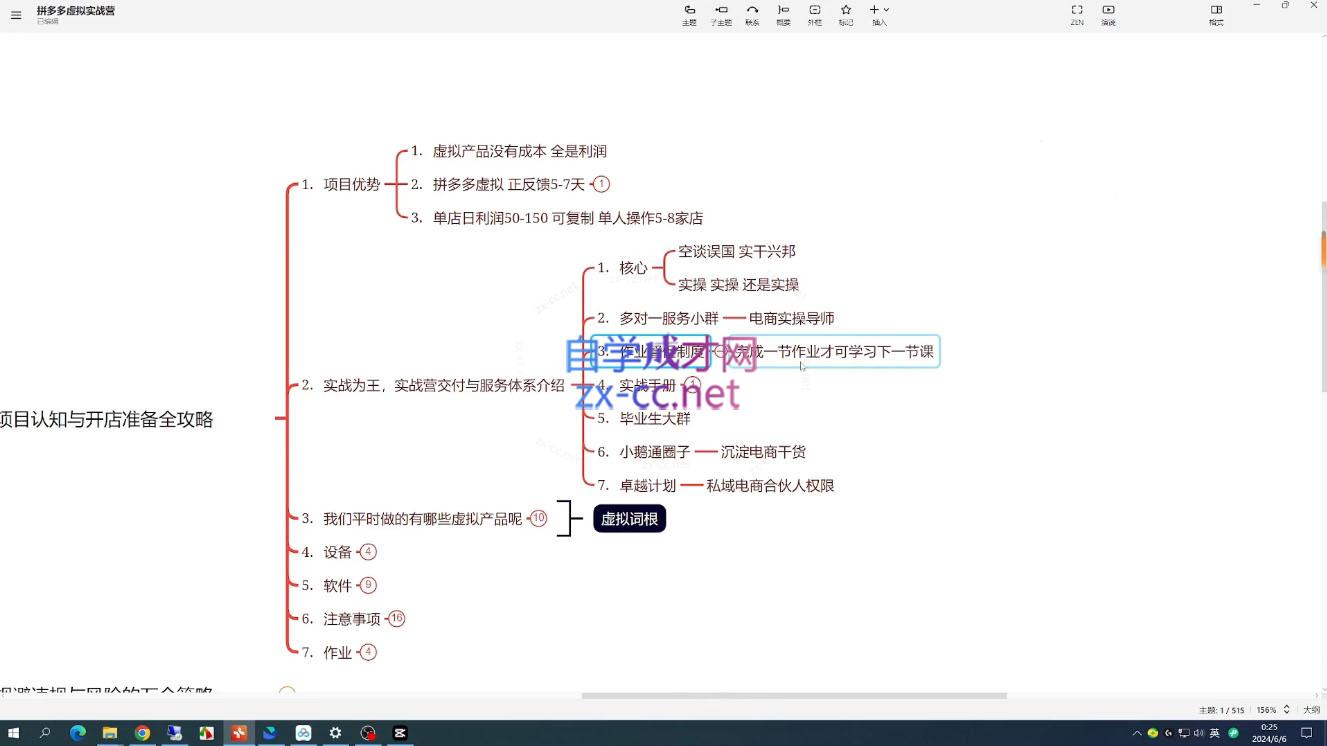Select topic 实操 实操 还是实操
The image size is (1327, 746).
(x=738, y=285)
